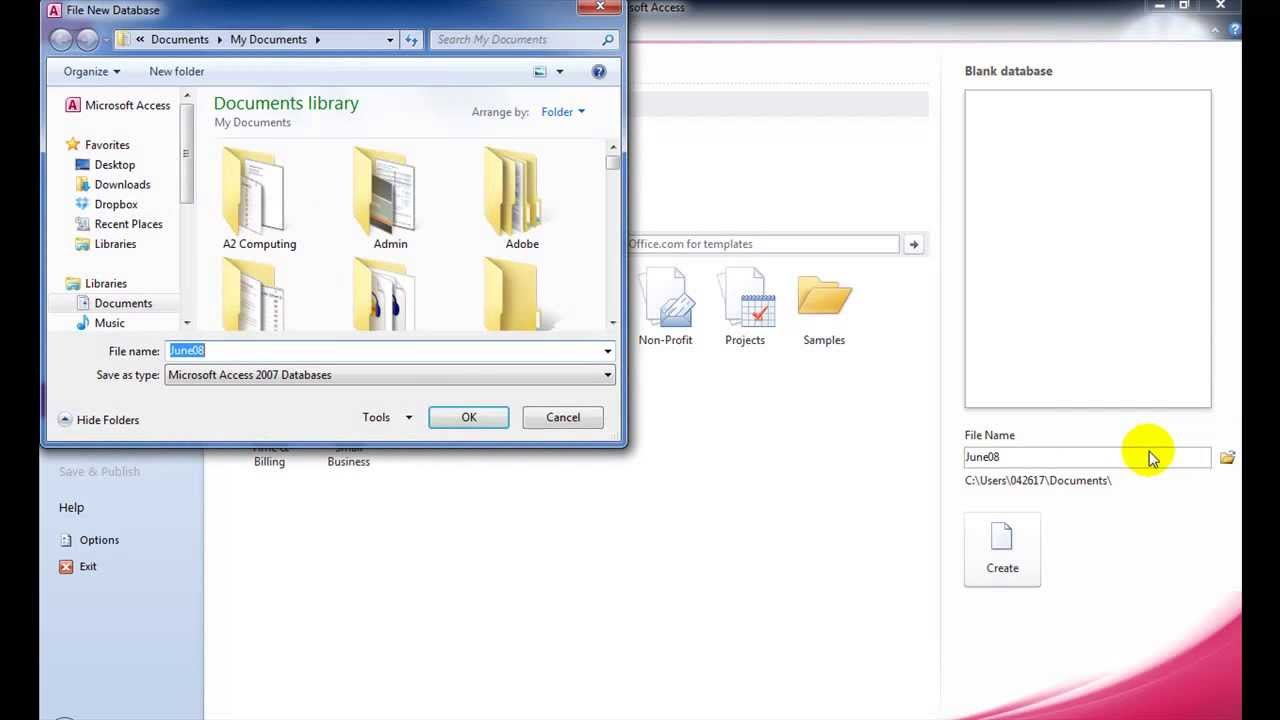Click the Back navigation arrow in dialog

[x=62, y=39]
